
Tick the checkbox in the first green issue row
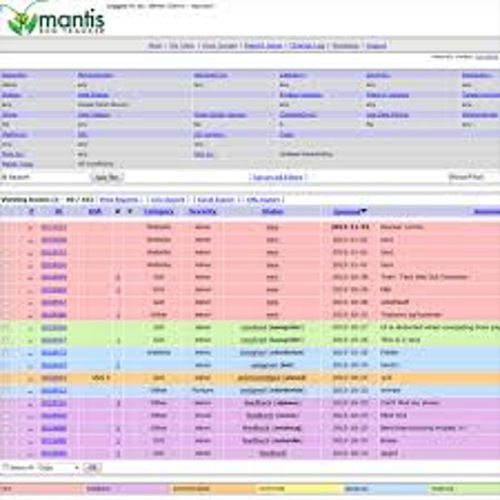tap(6, 328)
